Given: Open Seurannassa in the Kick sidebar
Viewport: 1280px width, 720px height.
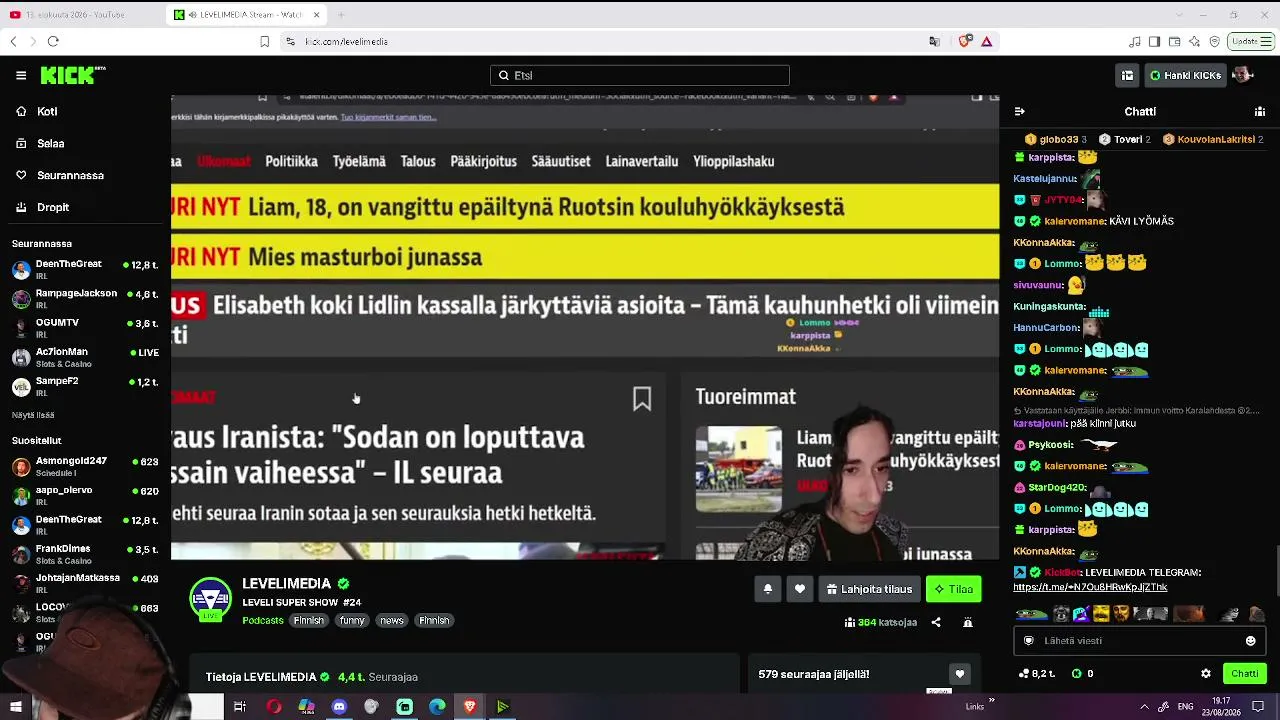Looking at the screenshot, I should [70, 175].
